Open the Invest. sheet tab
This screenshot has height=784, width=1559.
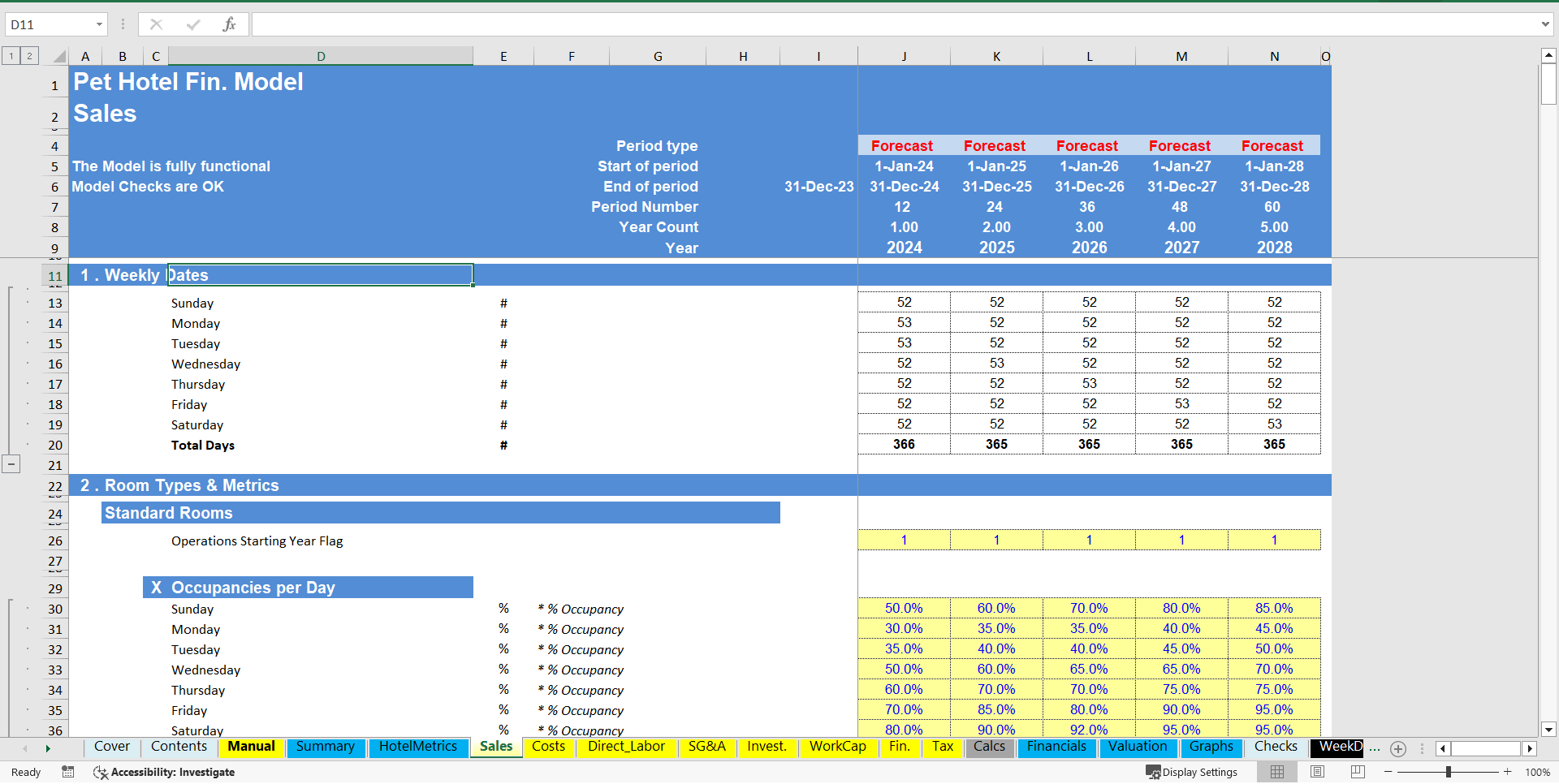pos(767,747)
